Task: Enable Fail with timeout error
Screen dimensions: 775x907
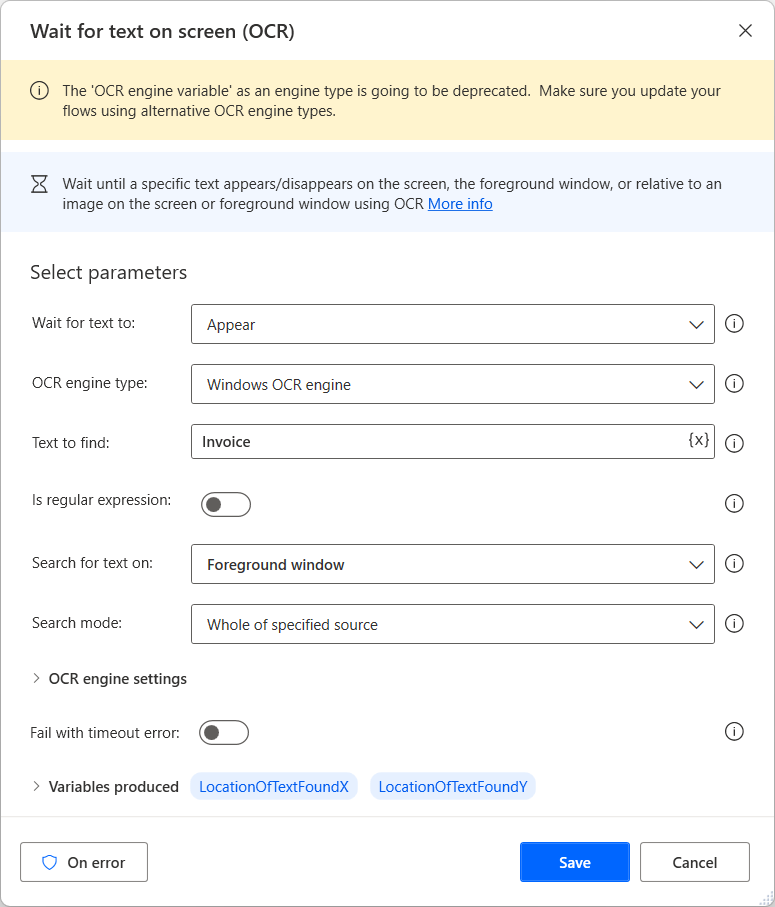Action: (x=224, y=732)
